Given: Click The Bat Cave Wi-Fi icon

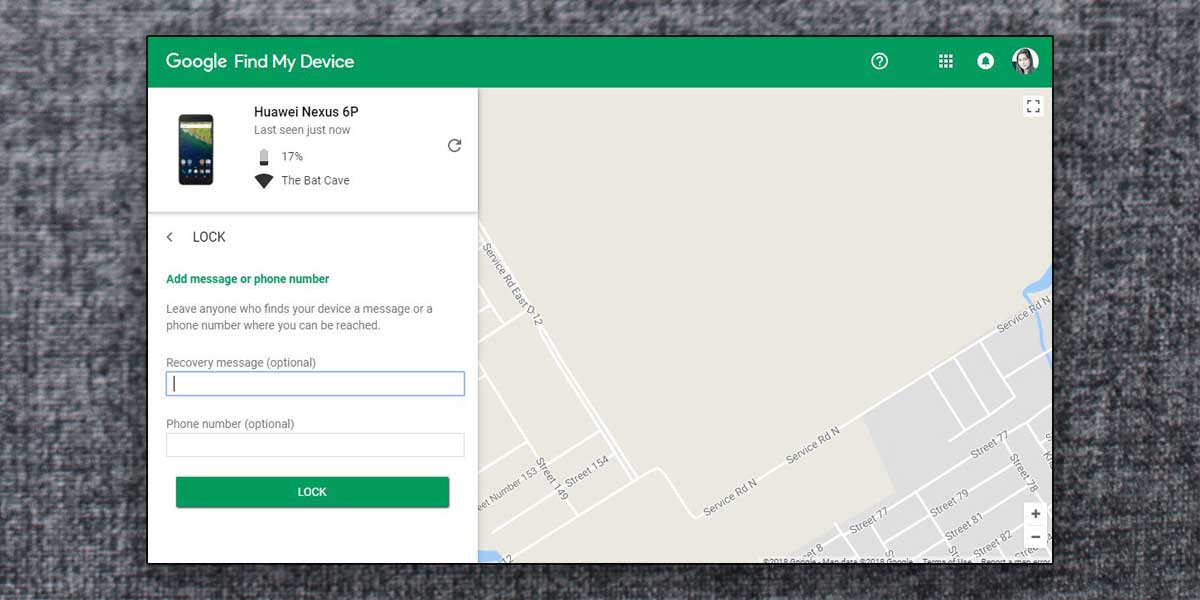Looking at the screenshot, I should coord(264,181).
